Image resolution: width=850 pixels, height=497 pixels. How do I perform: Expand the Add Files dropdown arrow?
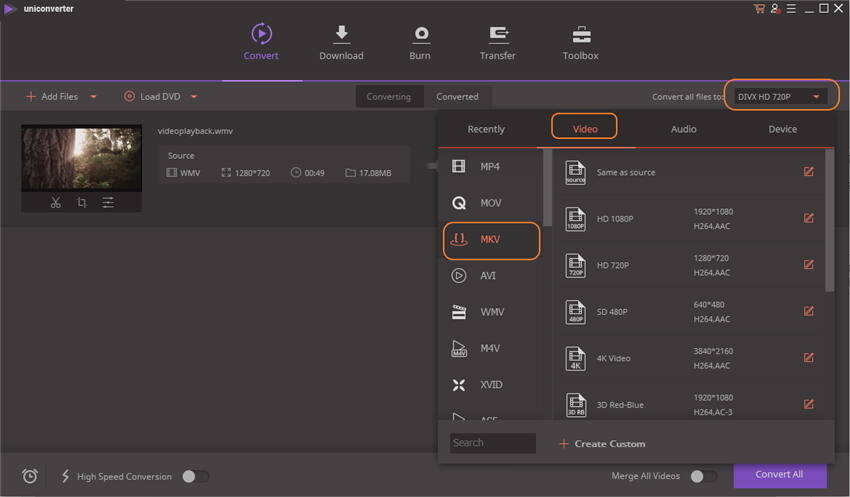(93, 97)
